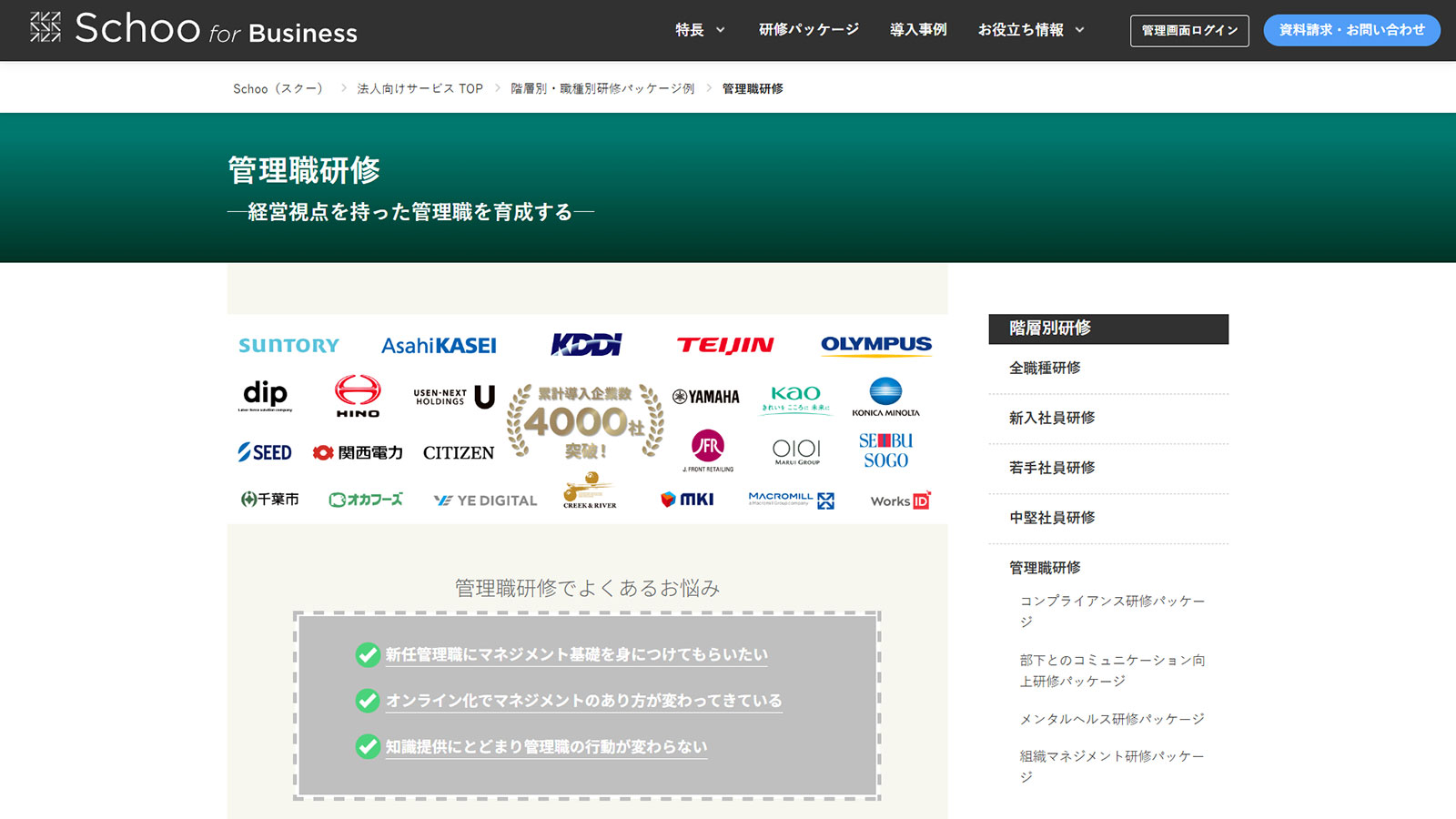Click the 資料請求・お問い合わせ button

pyautogui.click(x=1351, y=30)
